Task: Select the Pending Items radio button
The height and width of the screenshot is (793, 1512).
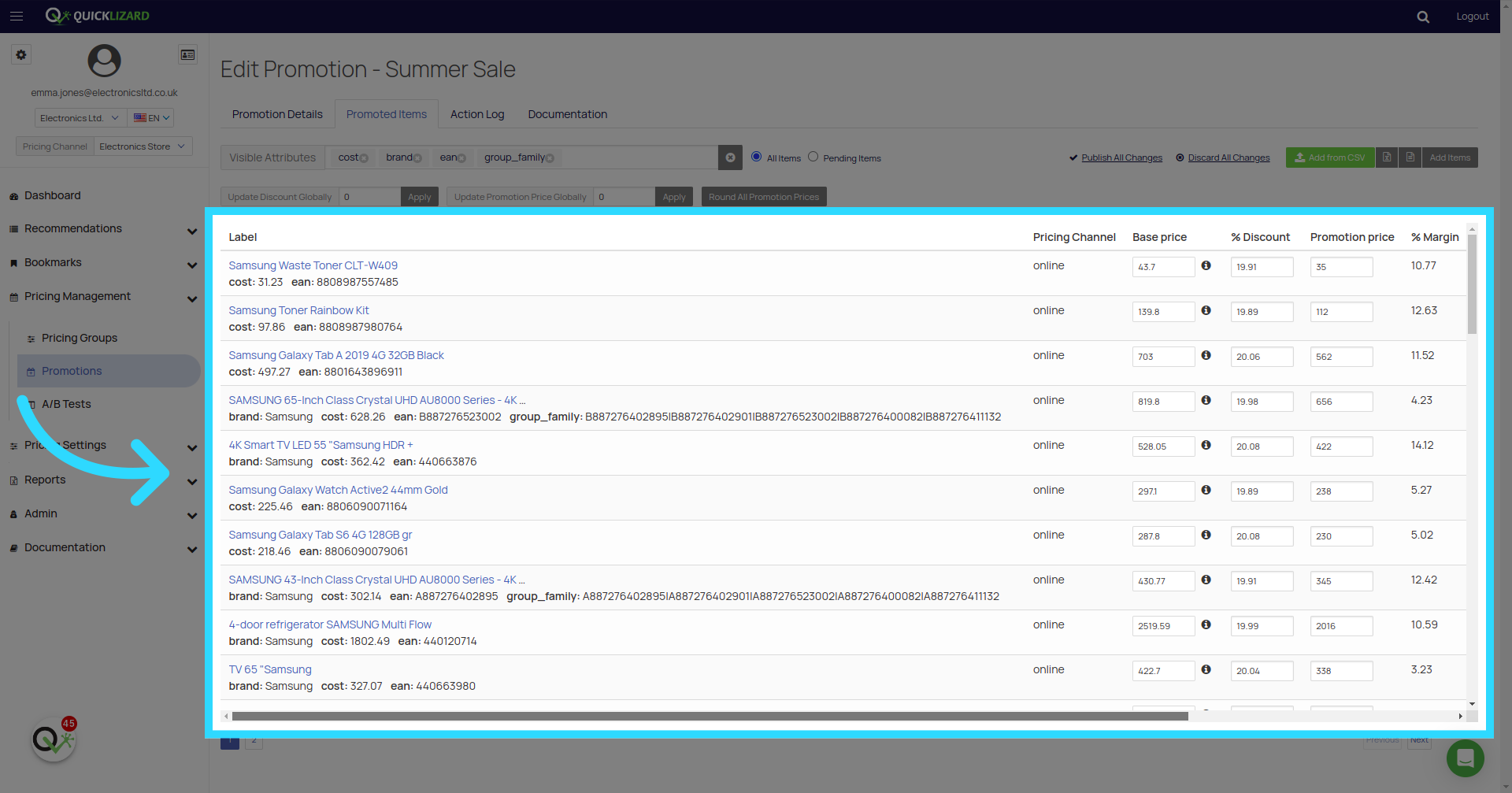Action: click(x=813, y=157)
